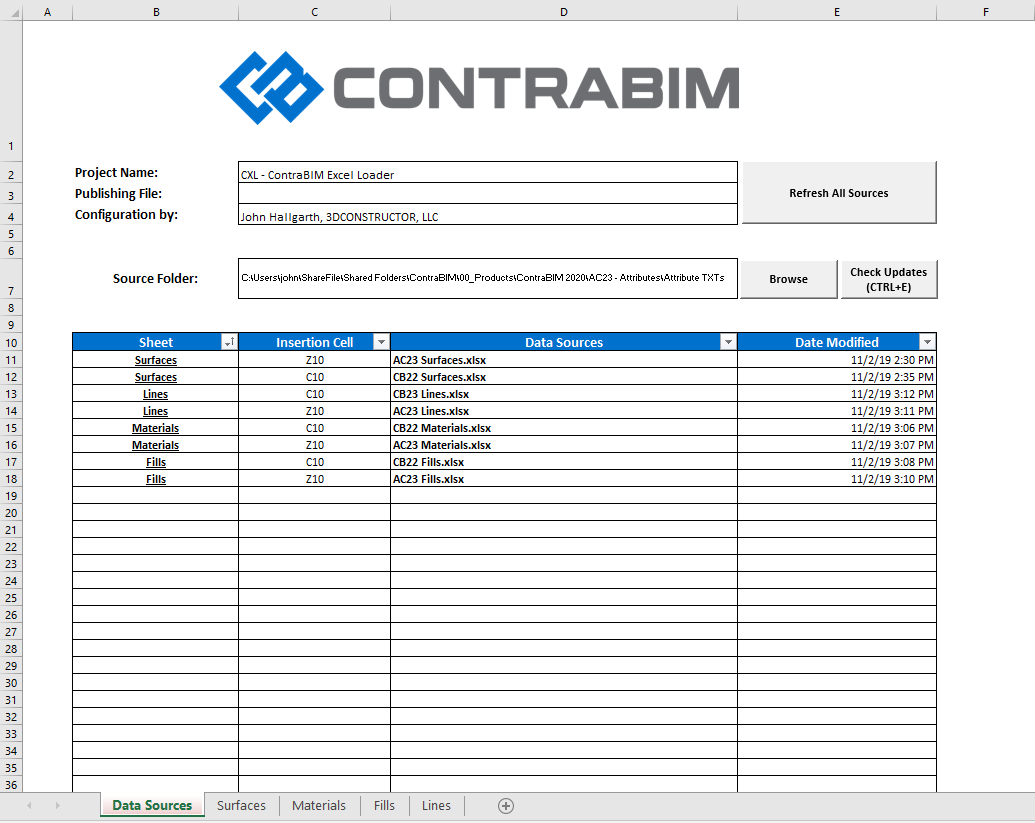Open the Sheet column filter dropdown
Screen dimensions: 1035x823
tap(229, 342)
